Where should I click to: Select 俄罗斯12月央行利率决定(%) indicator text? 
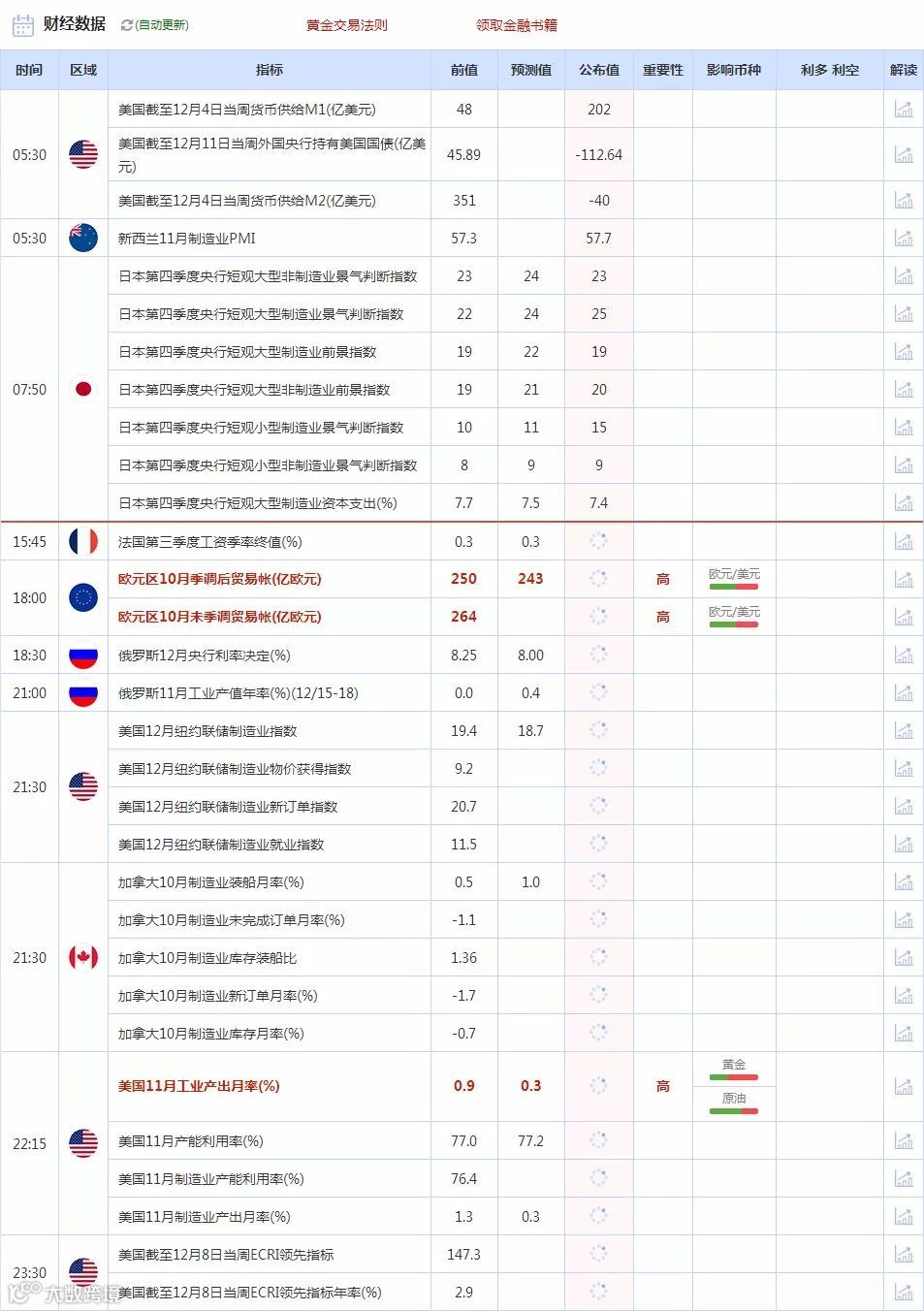pyautogui.click(x=205, y=655)
